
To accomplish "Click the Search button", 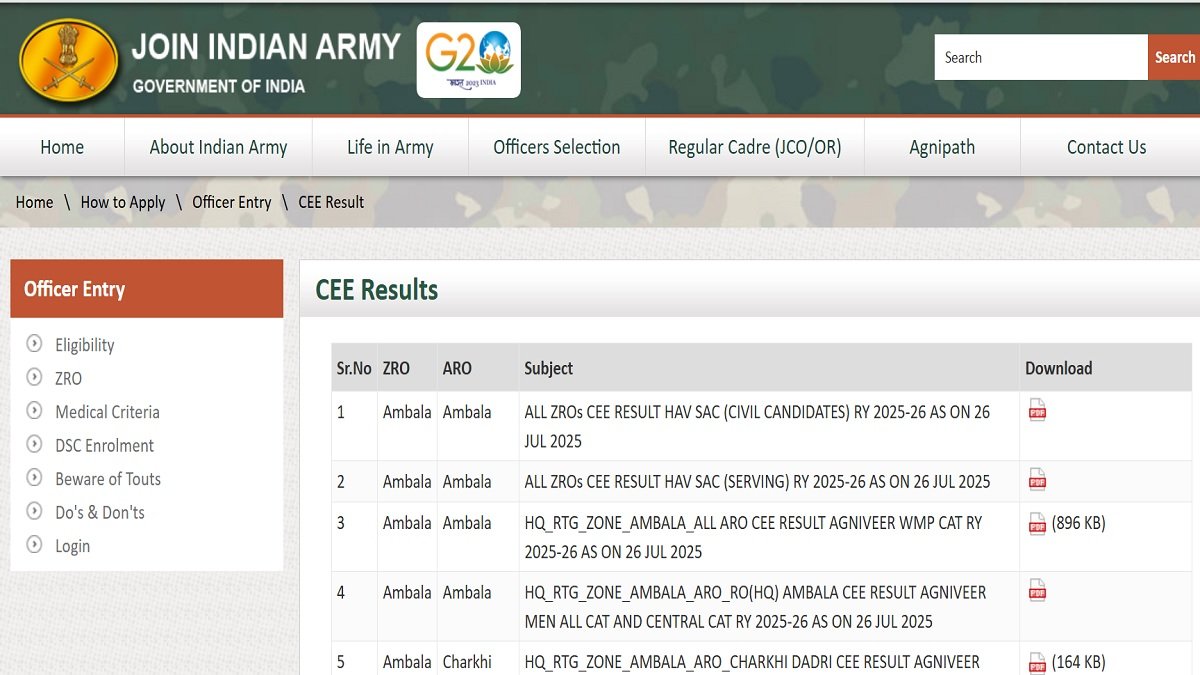I will point(1174,57).
